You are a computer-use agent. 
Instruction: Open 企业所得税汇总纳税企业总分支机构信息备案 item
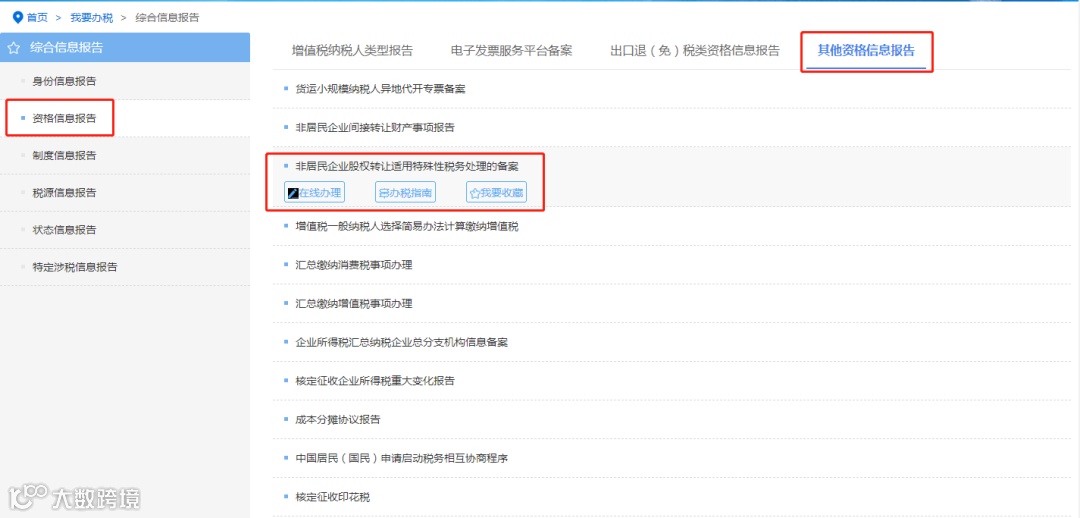point(401,342)
